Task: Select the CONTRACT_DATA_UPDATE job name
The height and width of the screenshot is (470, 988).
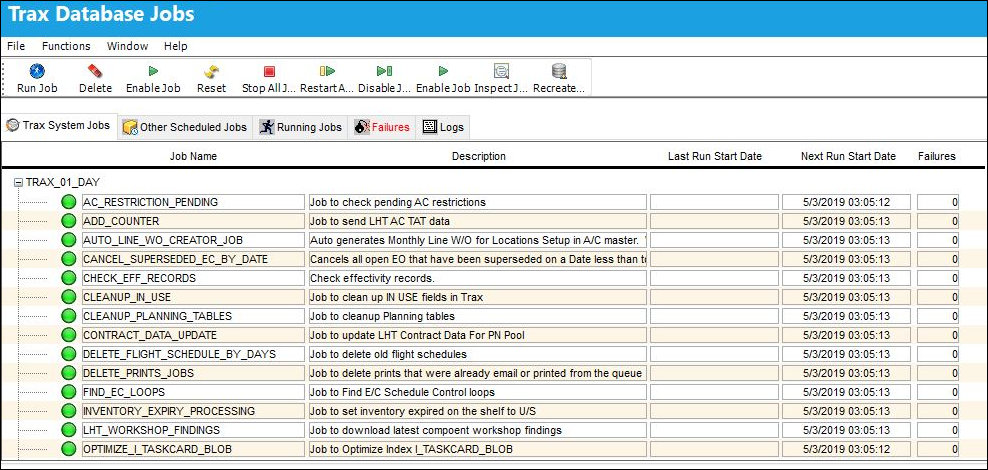Action: click(193, 335)
